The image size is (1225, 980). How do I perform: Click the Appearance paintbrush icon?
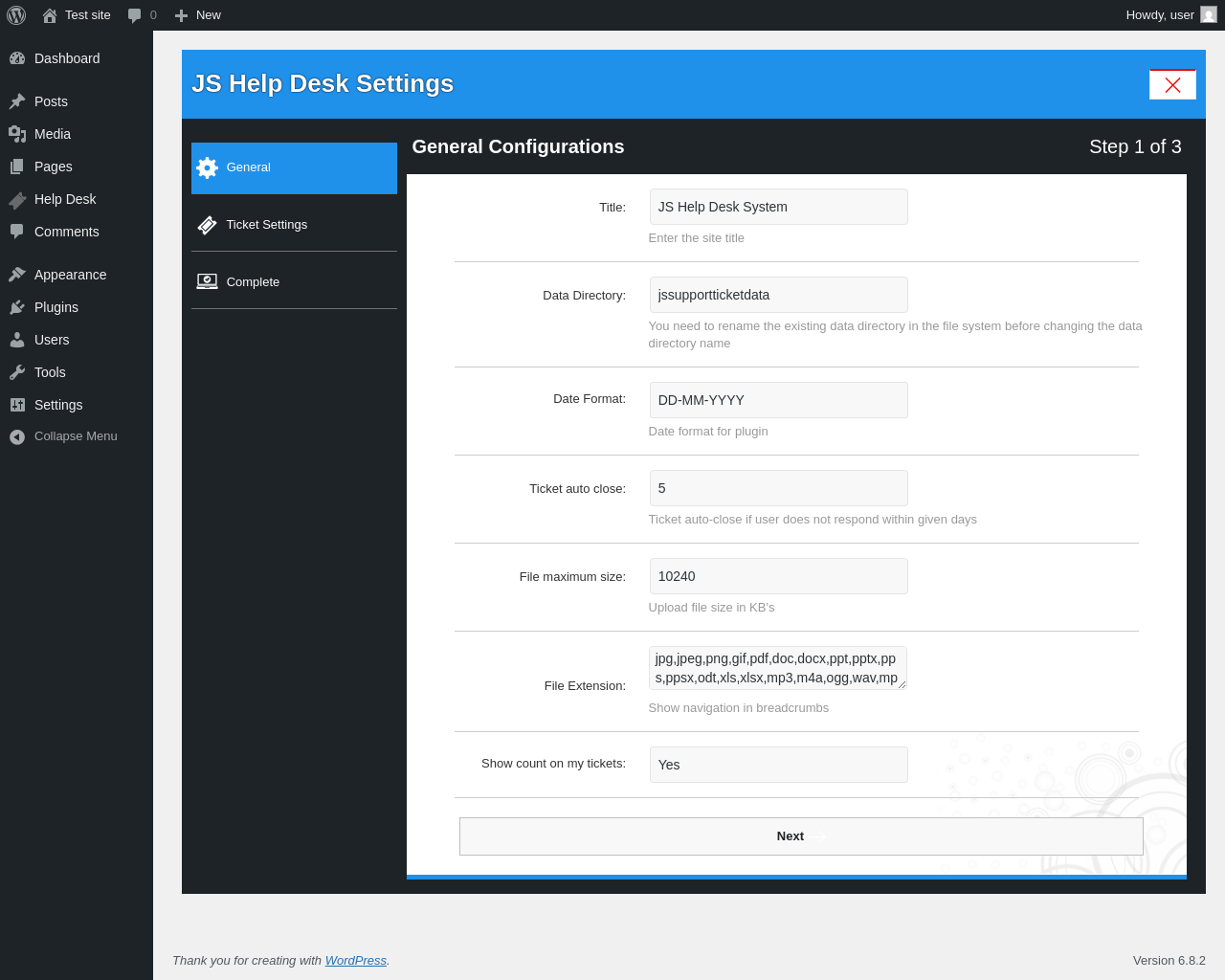click(x=17, y=275)
